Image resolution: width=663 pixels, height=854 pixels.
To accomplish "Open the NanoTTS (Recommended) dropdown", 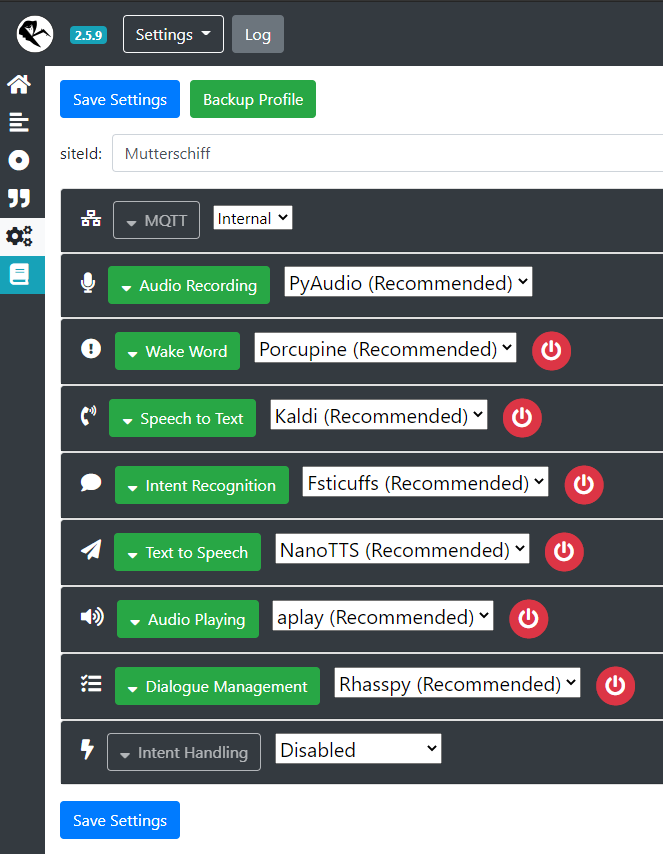I will (402, 548).
